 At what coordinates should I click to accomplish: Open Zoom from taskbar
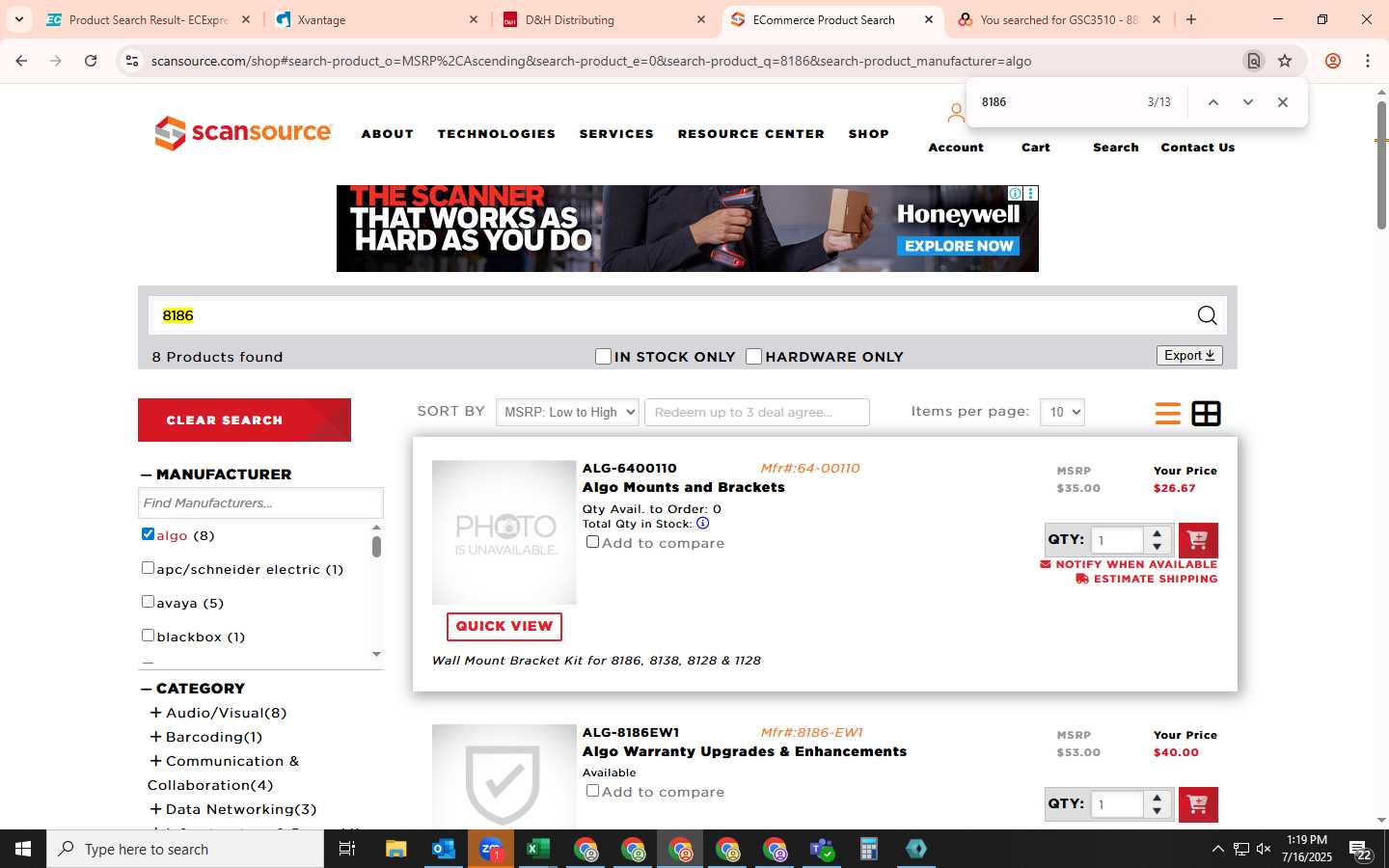pos(491,849)
